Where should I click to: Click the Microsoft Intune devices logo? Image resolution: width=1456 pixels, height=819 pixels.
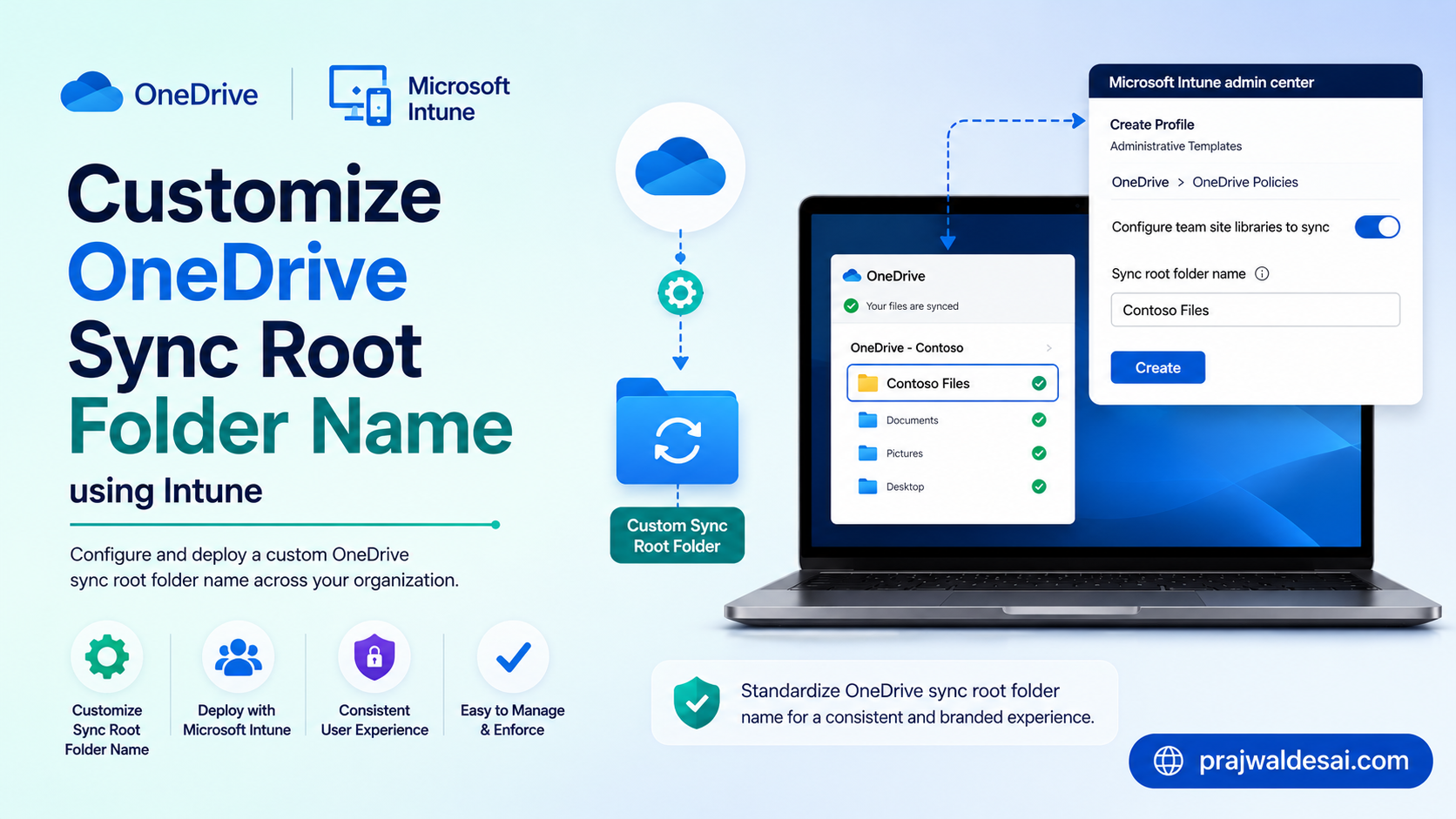(x=360, y=96)
